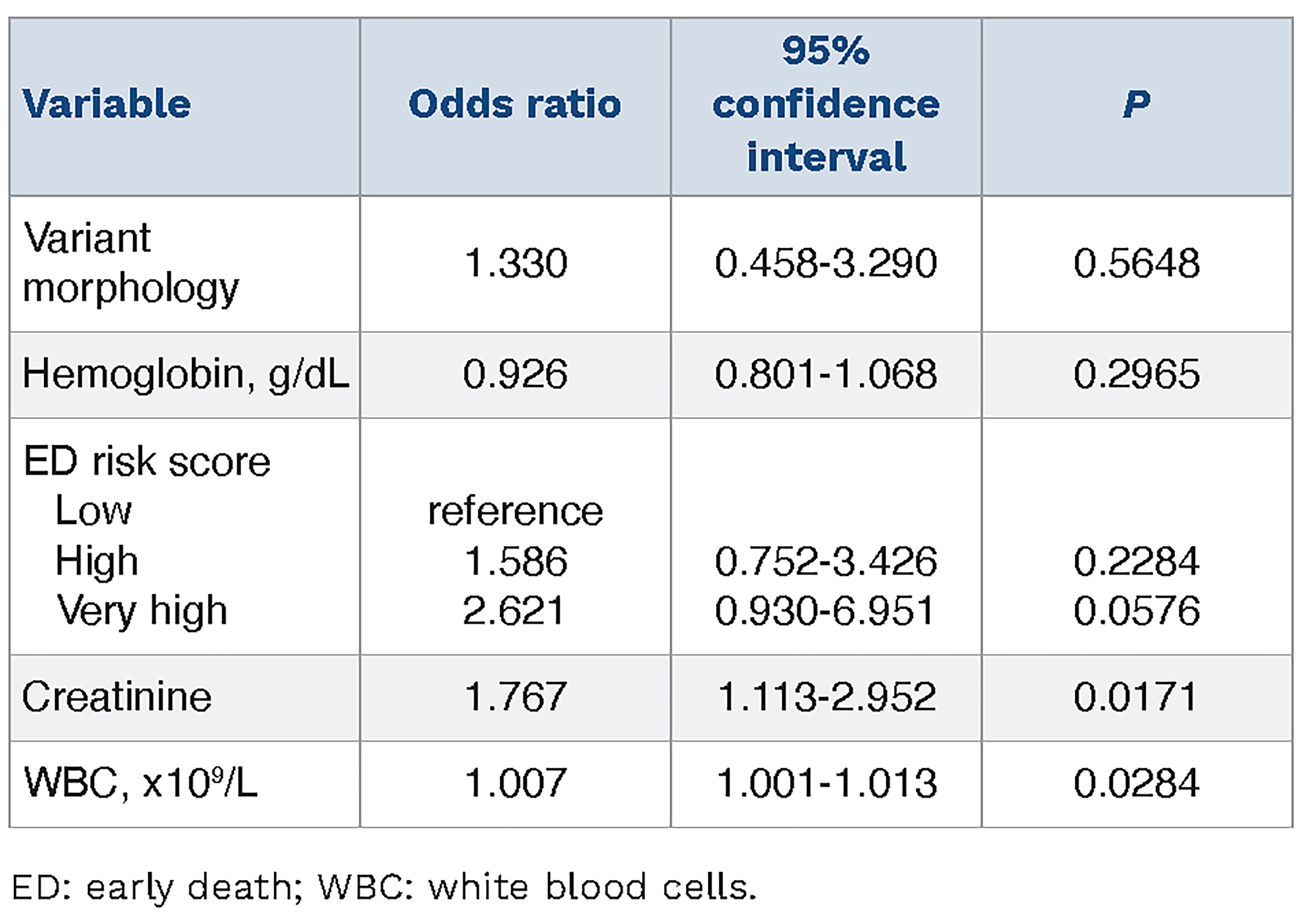Click the Variable column header

pyautogui.click(x=106, y=104)
